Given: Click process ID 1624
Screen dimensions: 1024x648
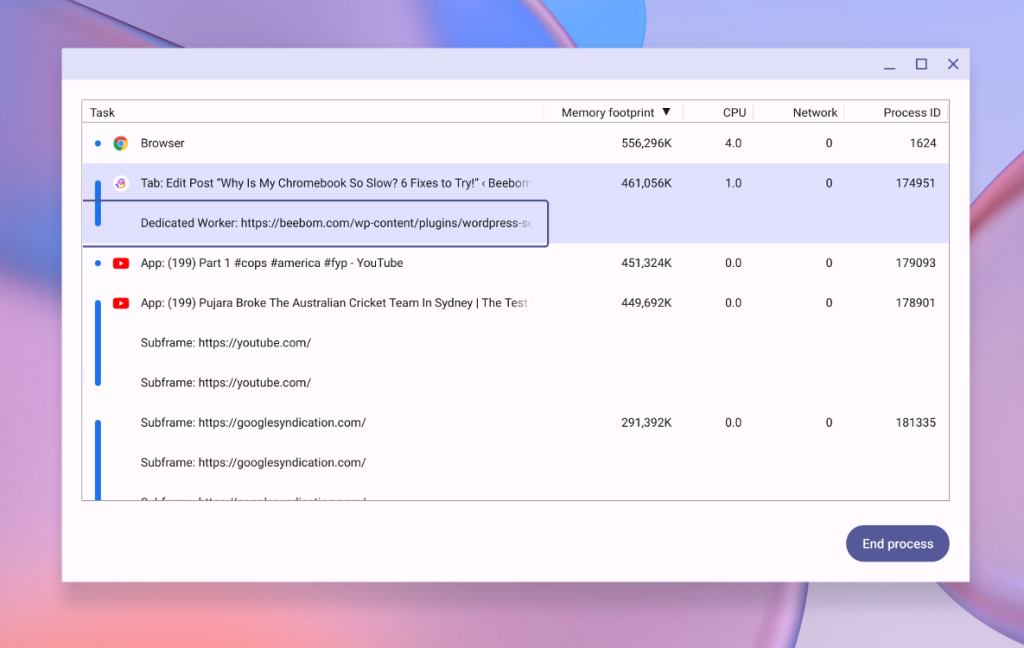Looking at the screenshot, I should coord(923,143).
